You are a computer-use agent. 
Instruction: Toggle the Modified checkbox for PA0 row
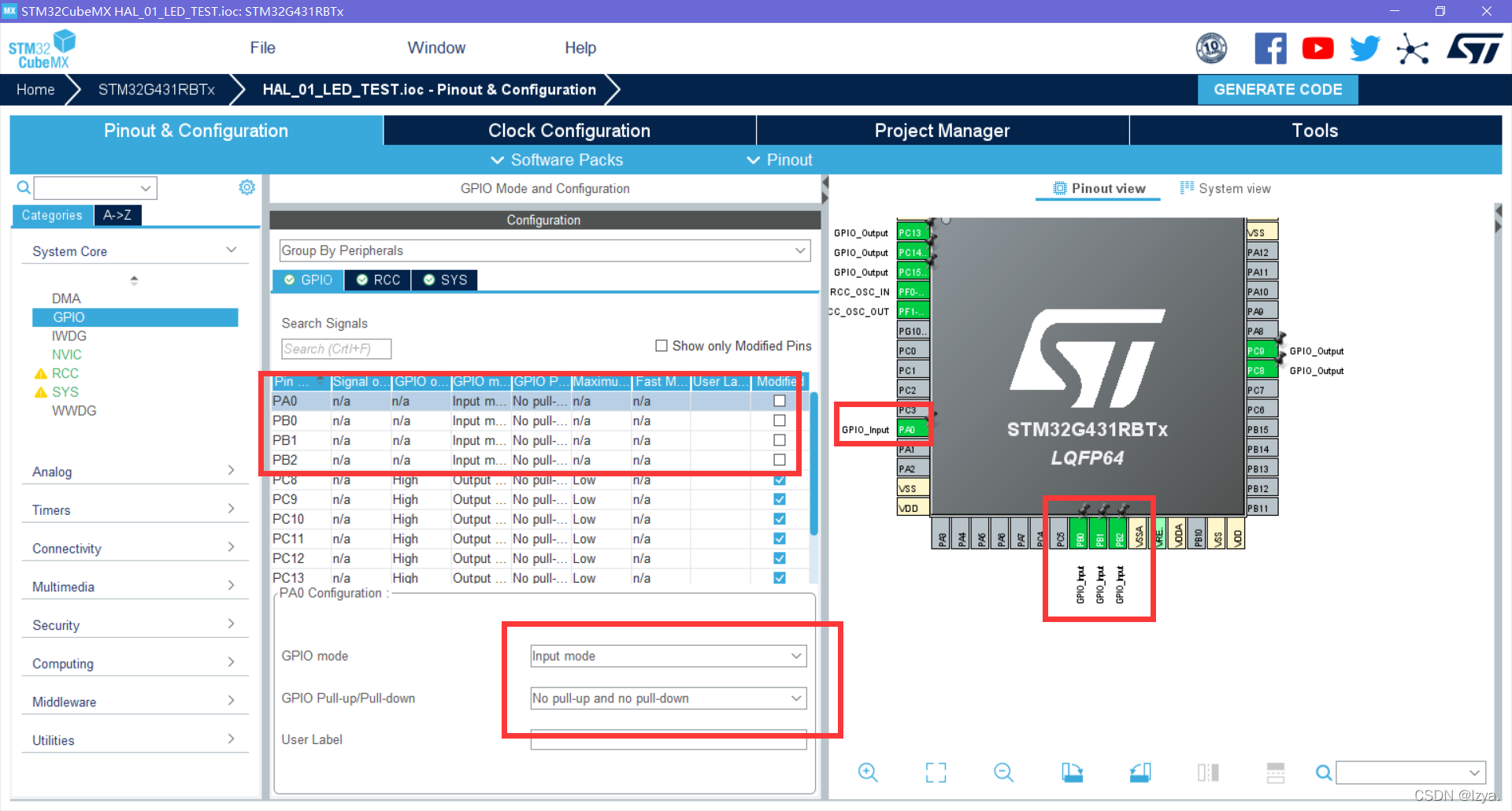780,401
